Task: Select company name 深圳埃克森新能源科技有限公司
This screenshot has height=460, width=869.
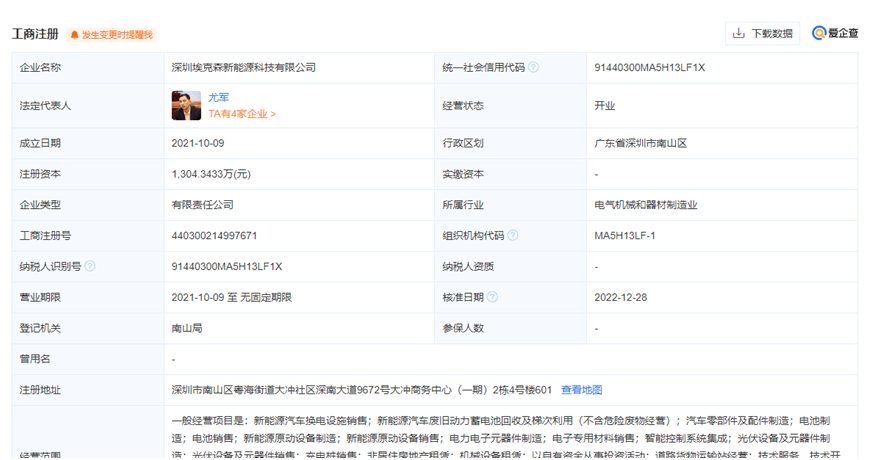Action: pos(243,68)
